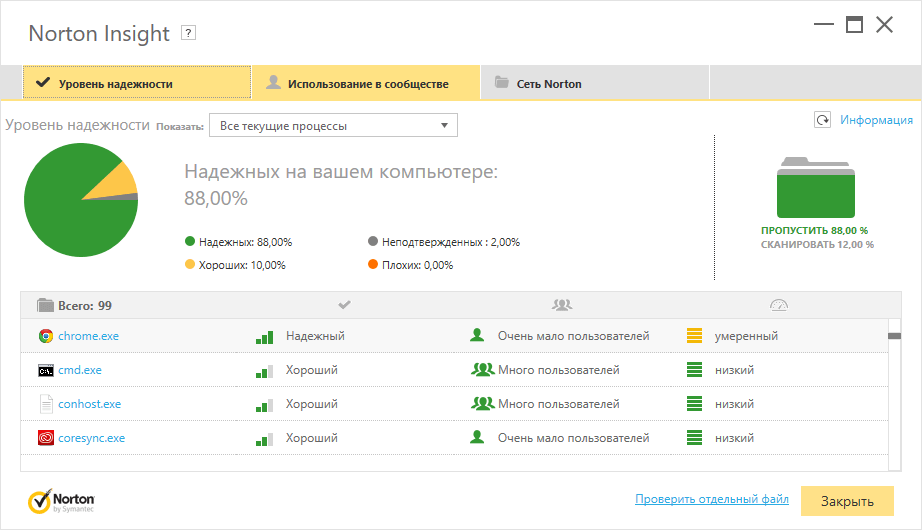Click the single user icon in chrome.exe row
The width and height of the screenshot is (922, 530).
(477, 335)
